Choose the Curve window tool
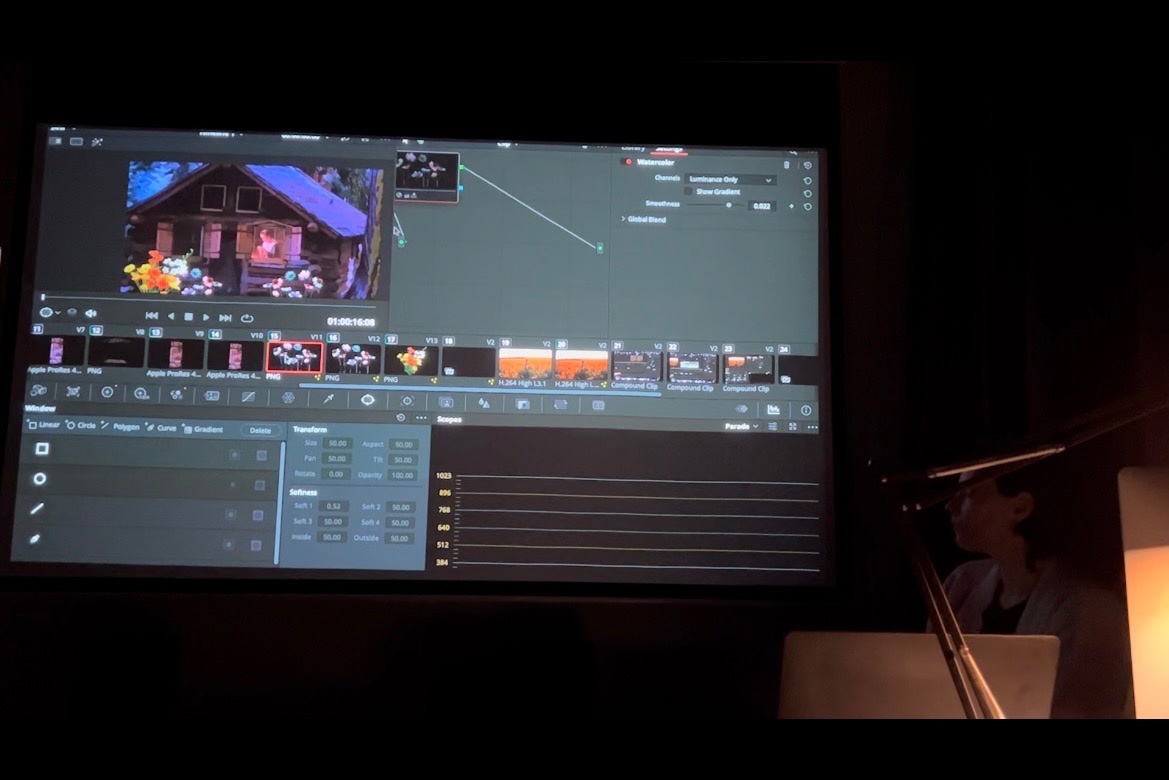This screenshot has height=780, width=1169. pyautogui.click(x=161, y=428)
